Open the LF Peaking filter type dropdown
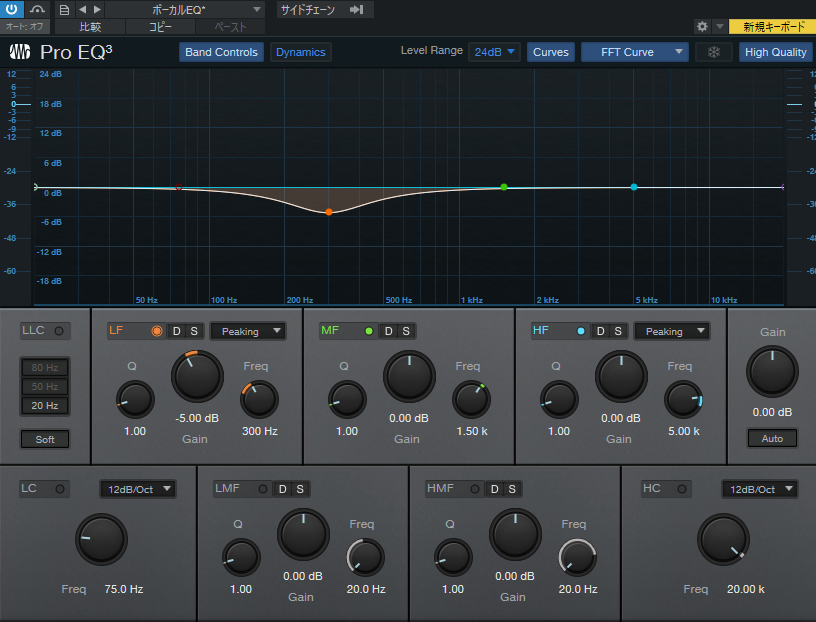 pos(248,331)
